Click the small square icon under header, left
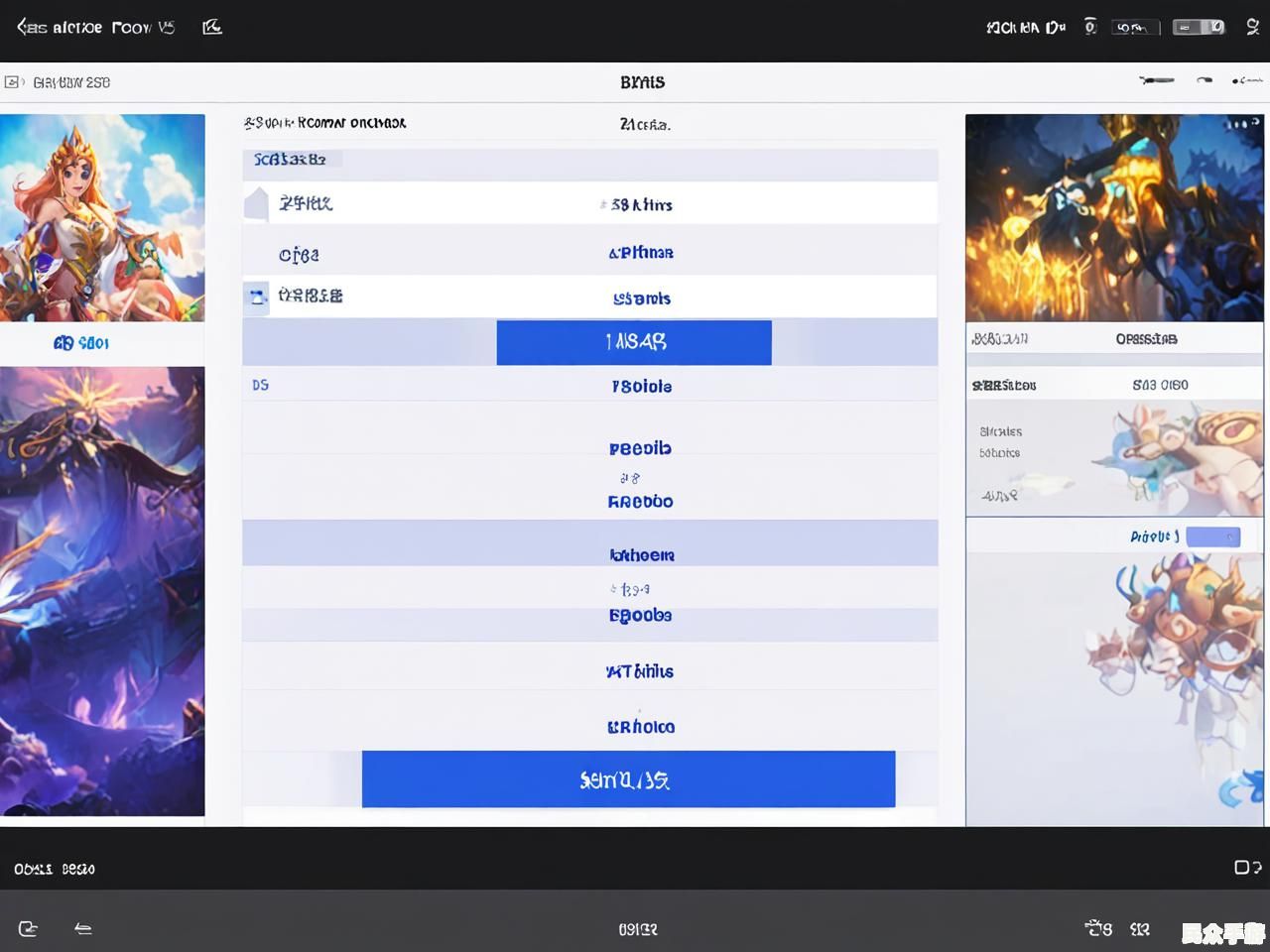 click(x=12, y=82)
